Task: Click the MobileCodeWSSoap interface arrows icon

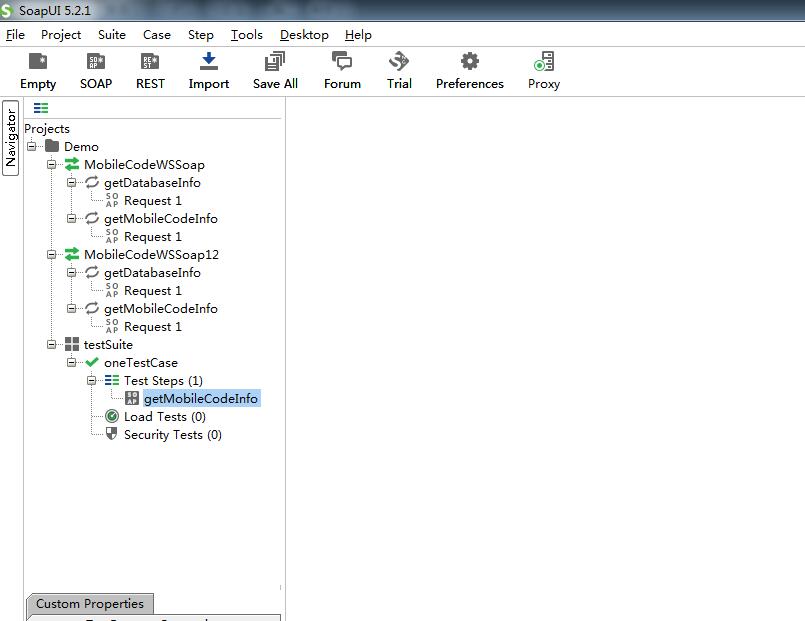Action: 72,164
